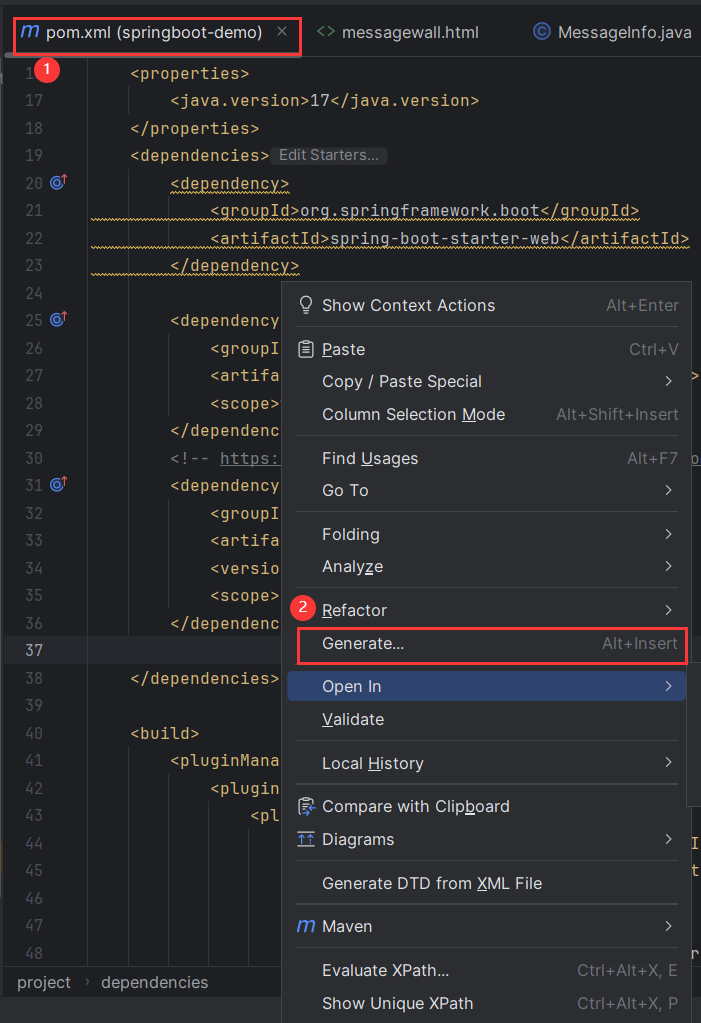Expand the Refactor submenu arrow

pos(668,610)
